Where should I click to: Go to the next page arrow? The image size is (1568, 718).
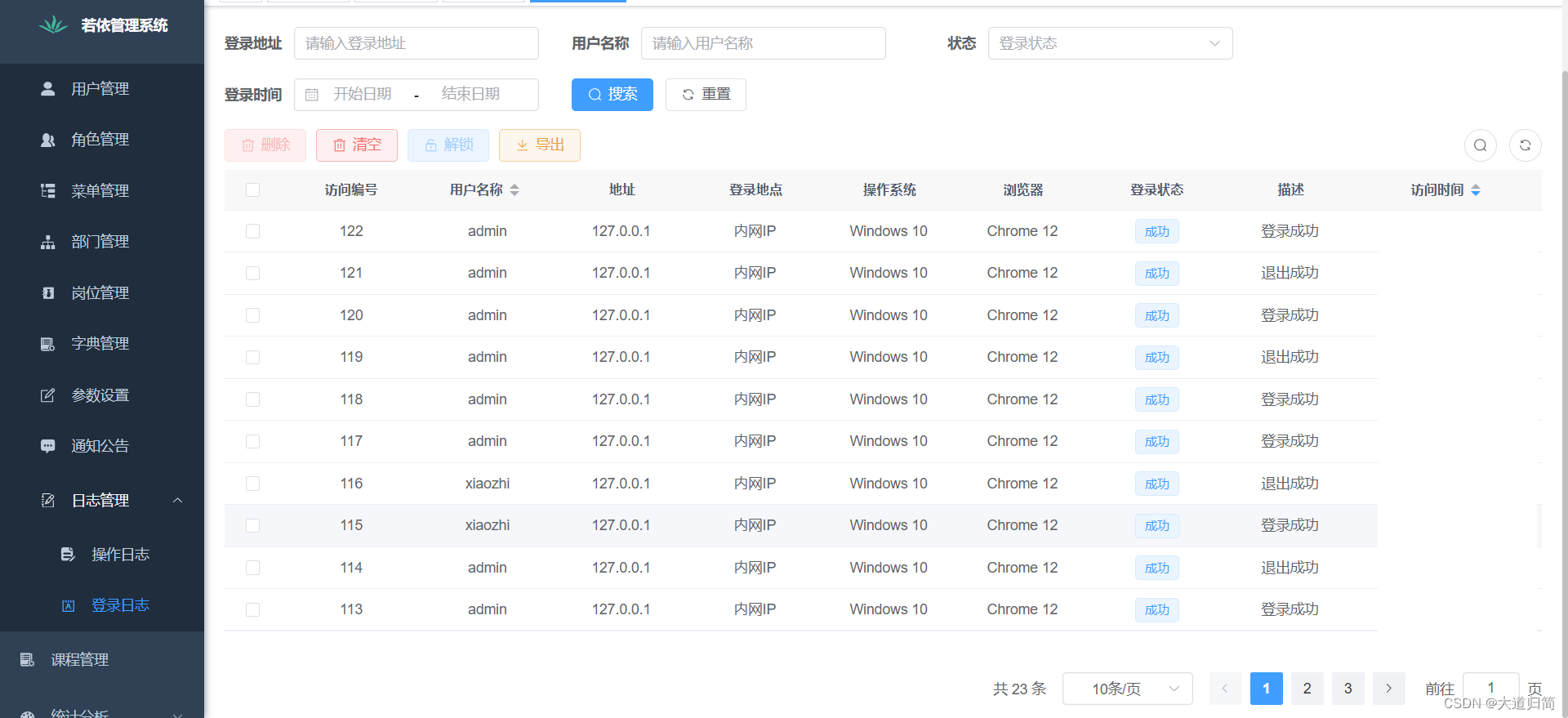click(x=1389, y=689)
